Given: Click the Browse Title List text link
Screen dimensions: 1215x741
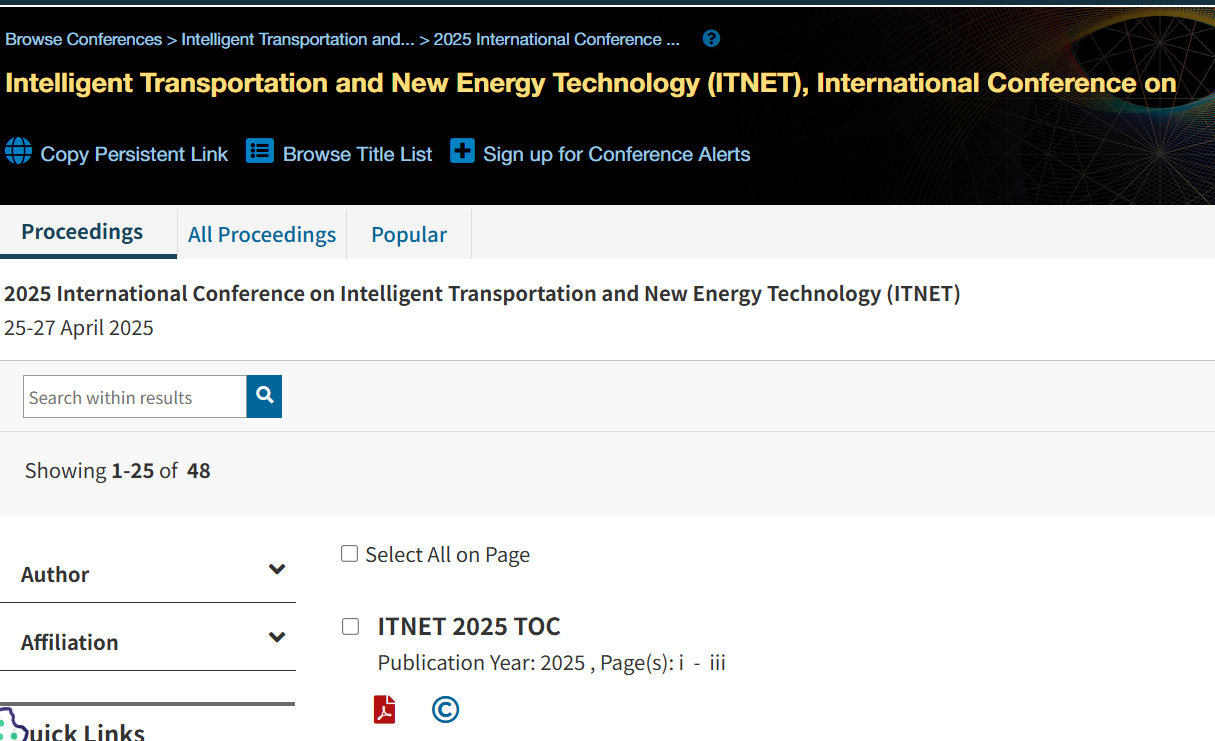Looking at the screenshot, I should click(x=358, y=154).
